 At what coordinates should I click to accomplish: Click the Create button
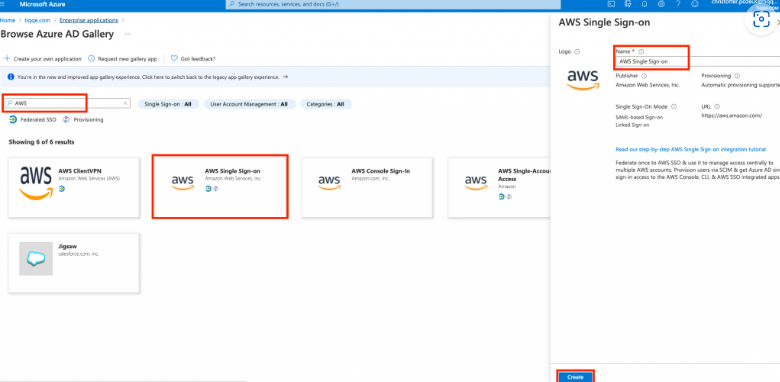click(x=575, y=377)
